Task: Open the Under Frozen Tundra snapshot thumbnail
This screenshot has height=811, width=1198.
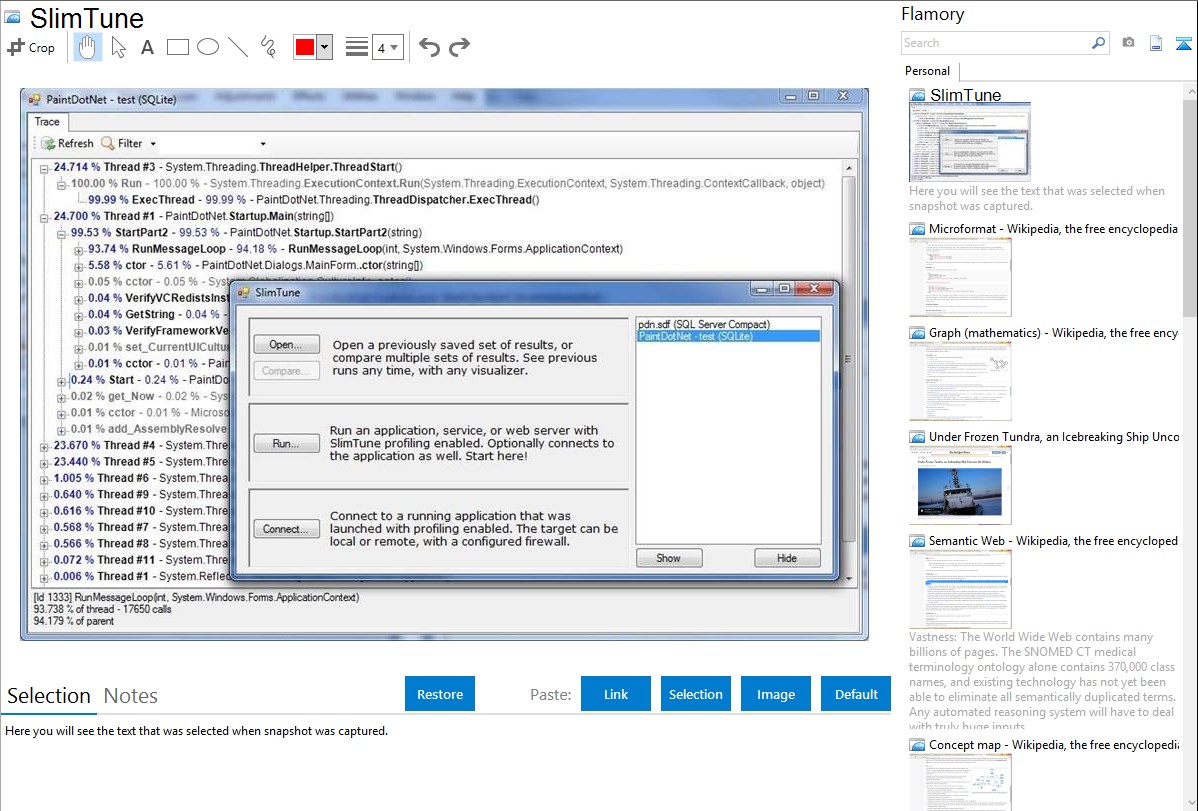Action: (x=960, y=485)
